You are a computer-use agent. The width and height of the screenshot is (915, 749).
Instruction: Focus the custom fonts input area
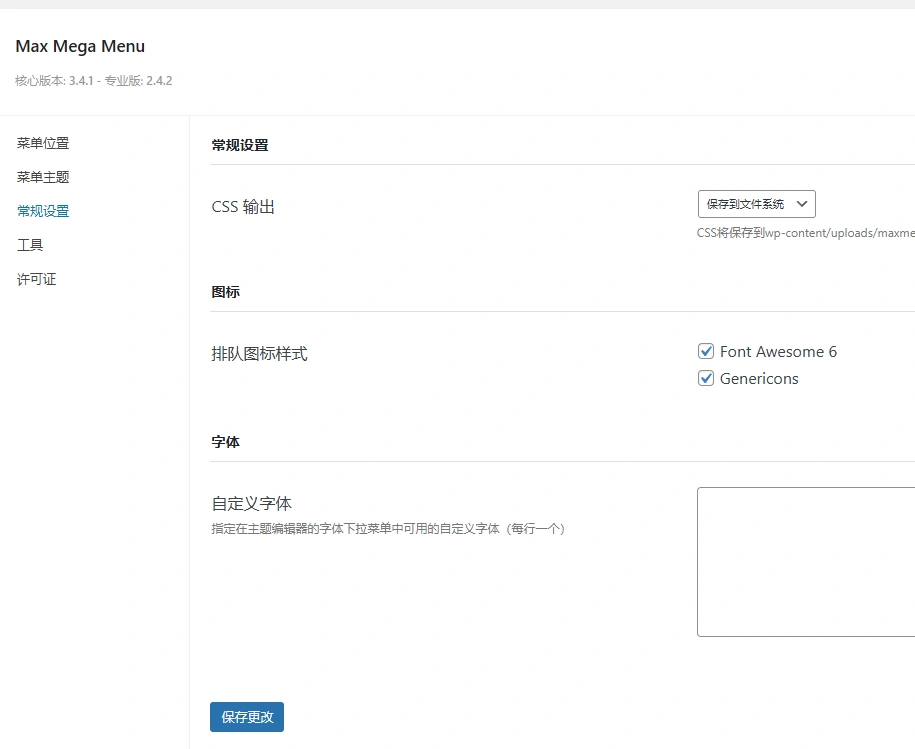tap(805, 560)
